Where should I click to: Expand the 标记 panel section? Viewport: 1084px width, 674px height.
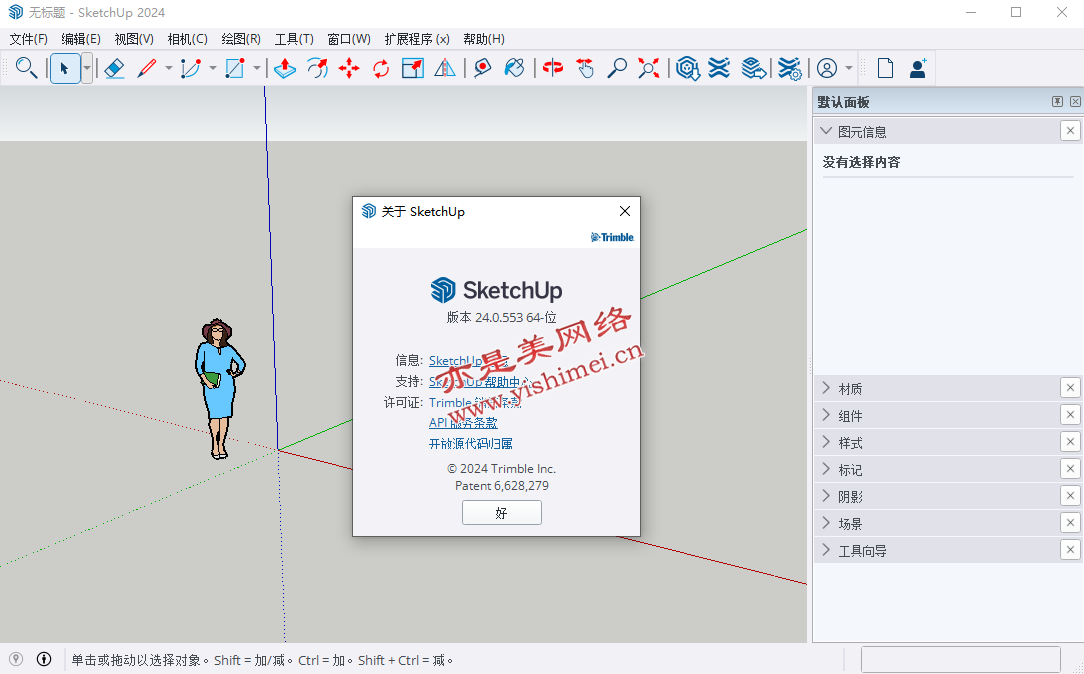pos(825,469)
